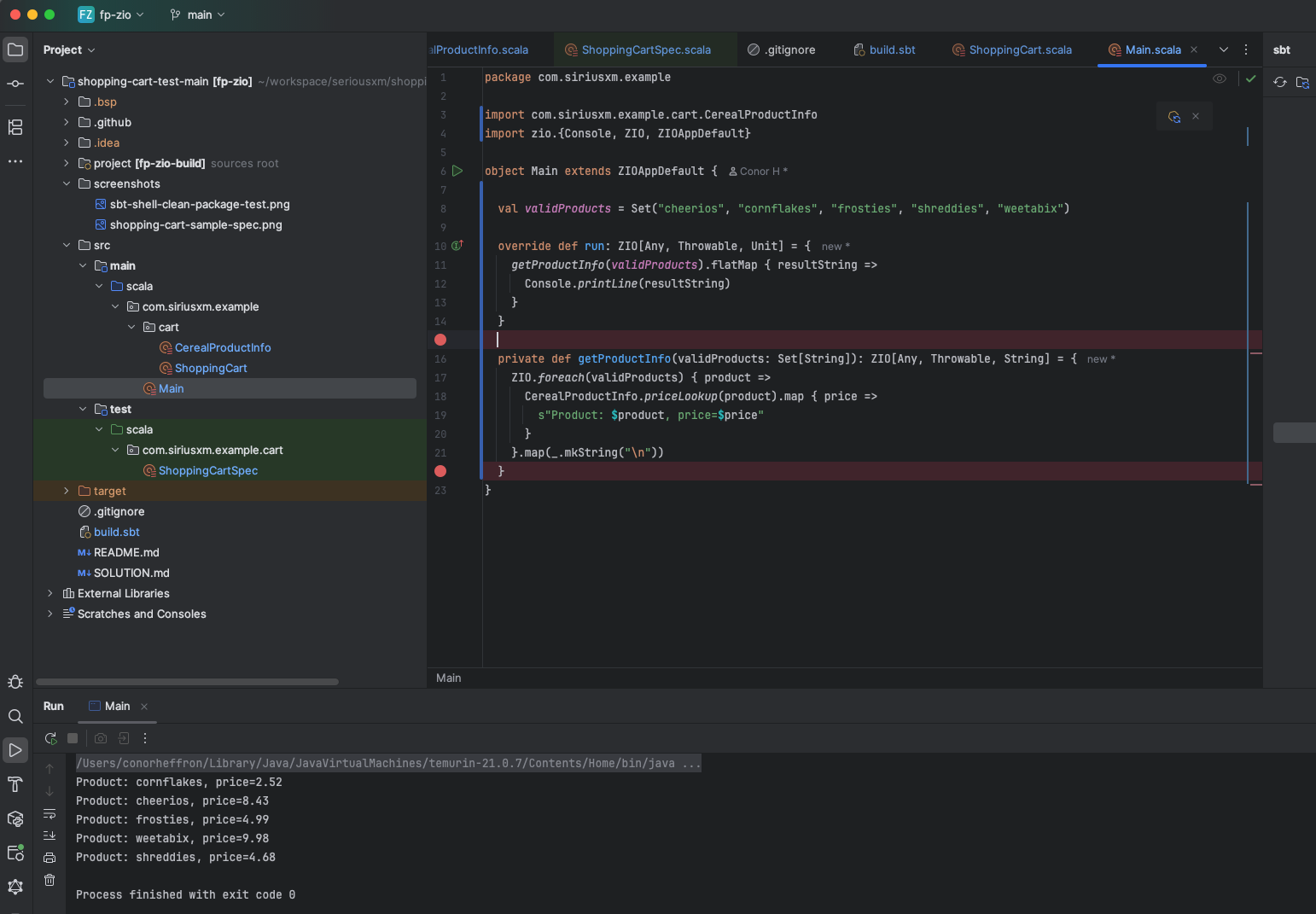Open the Commit tool window icon
The width and height of the screenshot is (1316, 914).
(x=15, y=84)
